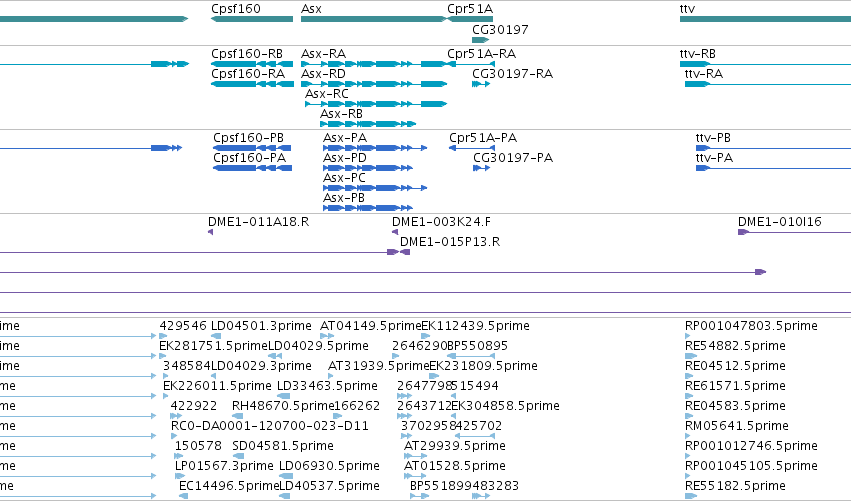
Task: Click the ttv gene label
Action: pos(687,9)
